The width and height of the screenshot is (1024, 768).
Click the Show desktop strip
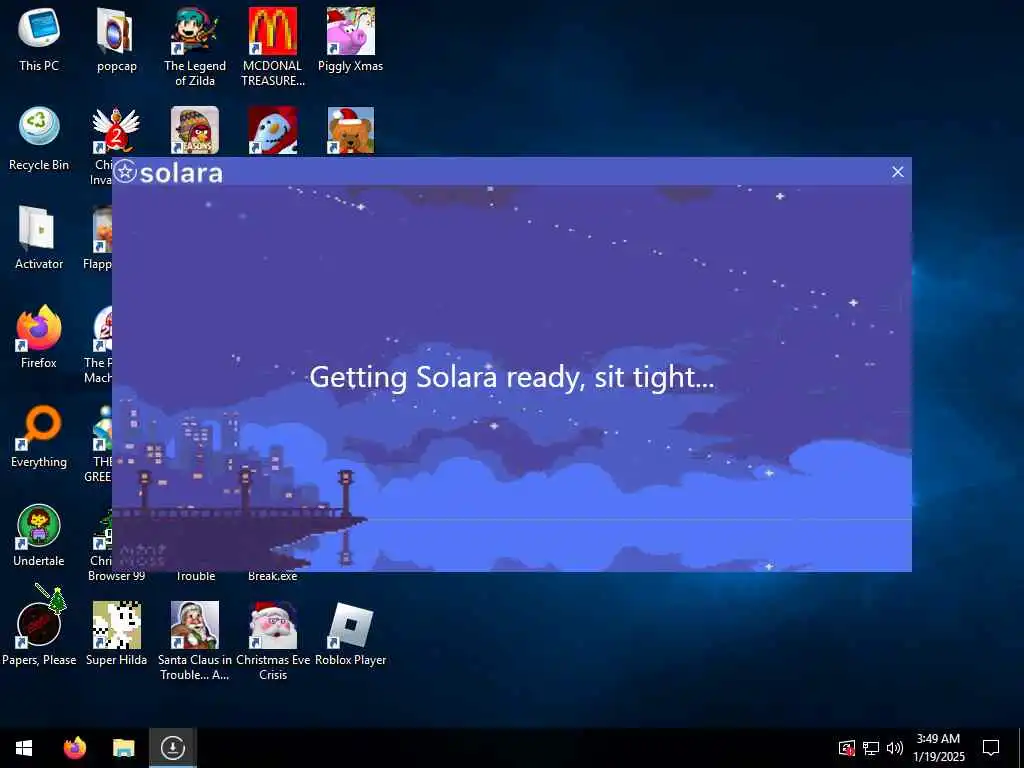1021,748
